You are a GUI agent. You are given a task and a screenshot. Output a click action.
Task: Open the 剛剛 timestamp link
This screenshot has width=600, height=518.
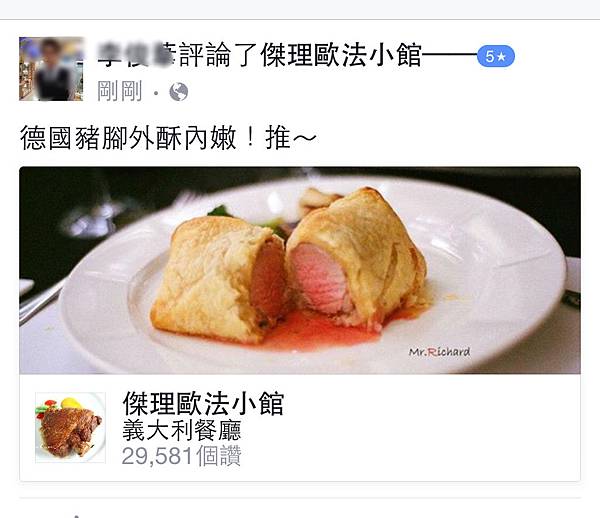(119, 91)
